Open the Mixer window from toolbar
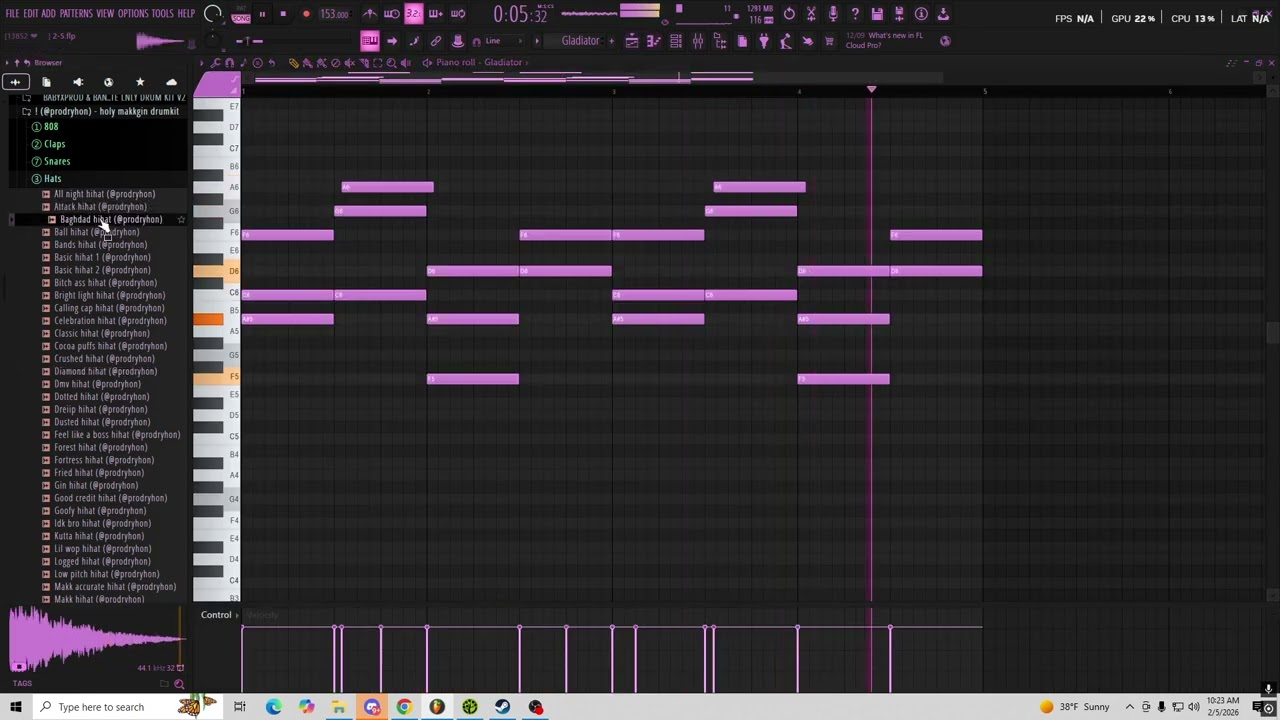This screenshot has width=1280, height=720. point(698,41)
